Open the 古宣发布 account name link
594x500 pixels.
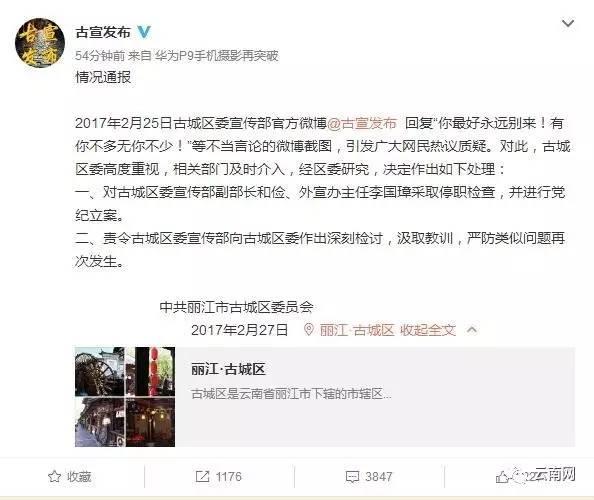point(103,32)
